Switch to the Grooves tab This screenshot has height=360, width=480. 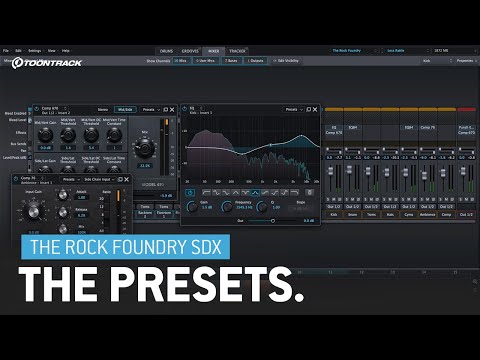pos(190,51)
